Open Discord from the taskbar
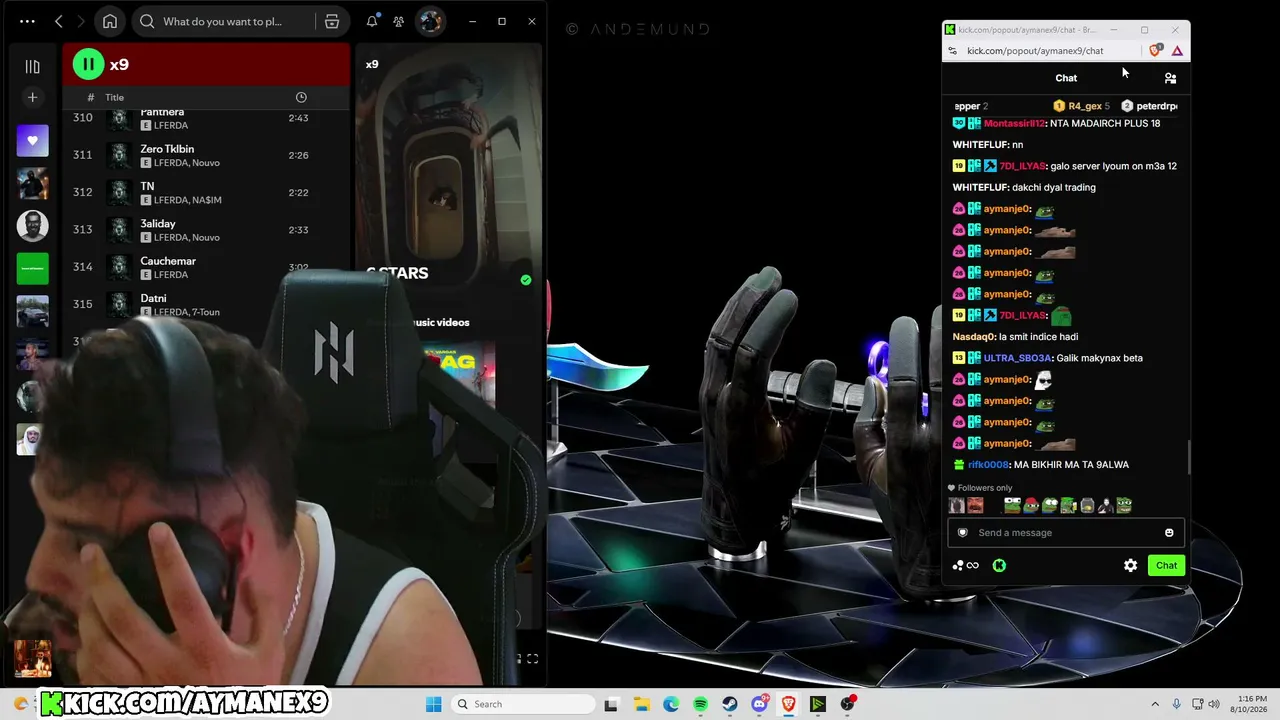The width and height of the screenshot is (1280, 720). (x=759, y=704)
